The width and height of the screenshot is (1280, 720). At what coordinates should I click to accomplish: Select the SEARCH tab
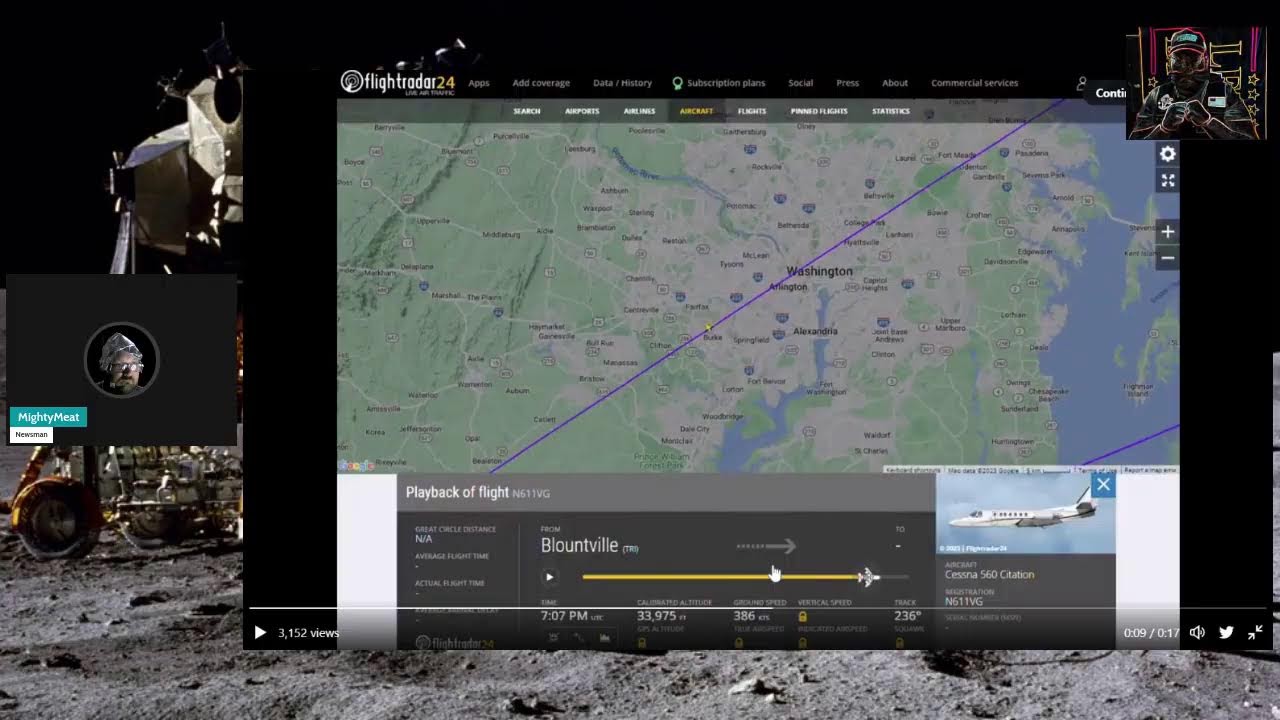[x=527, y=111]
